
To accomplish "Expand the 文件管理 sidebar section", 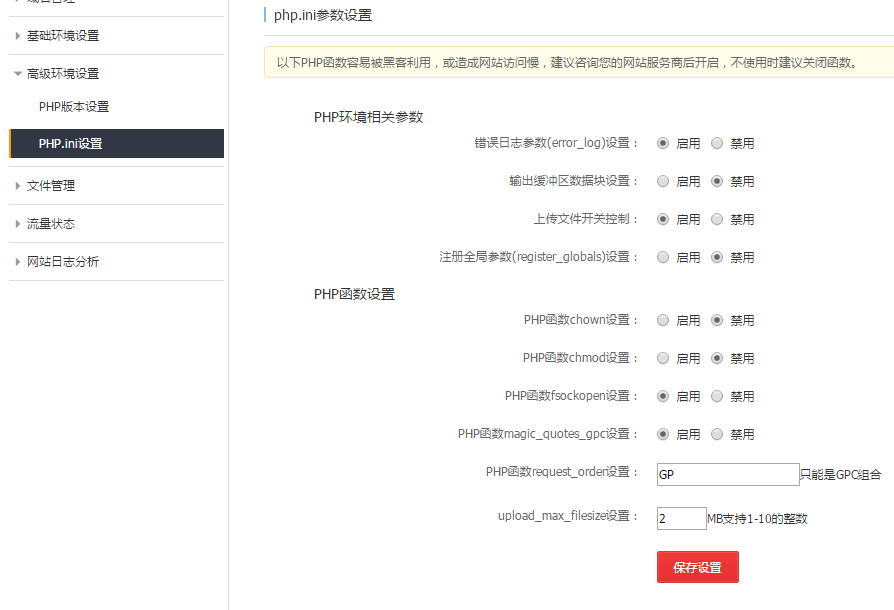I will [50, 186].
